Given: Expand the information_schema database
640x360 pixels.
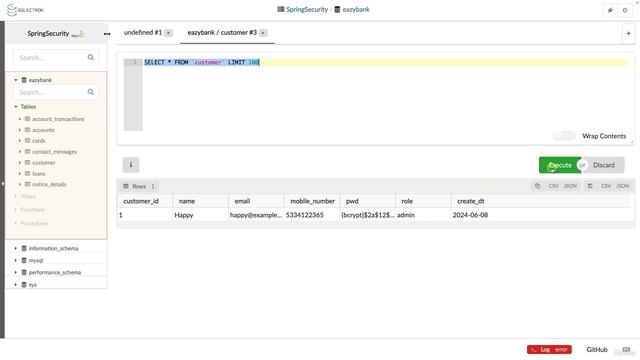Looking at the screenshot, I should (x=16, y=248).
